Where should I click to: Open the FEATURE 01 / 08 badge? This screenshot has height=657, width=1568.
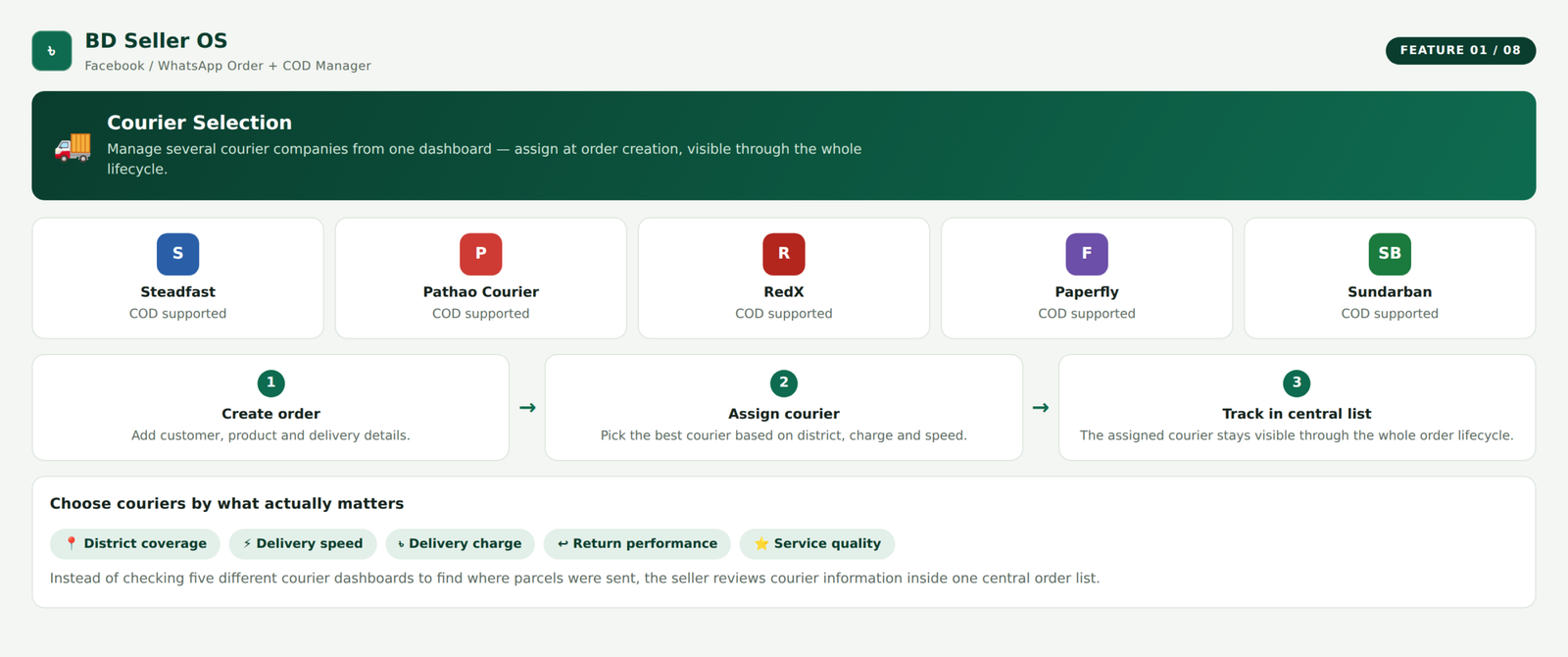point(1460,50)
